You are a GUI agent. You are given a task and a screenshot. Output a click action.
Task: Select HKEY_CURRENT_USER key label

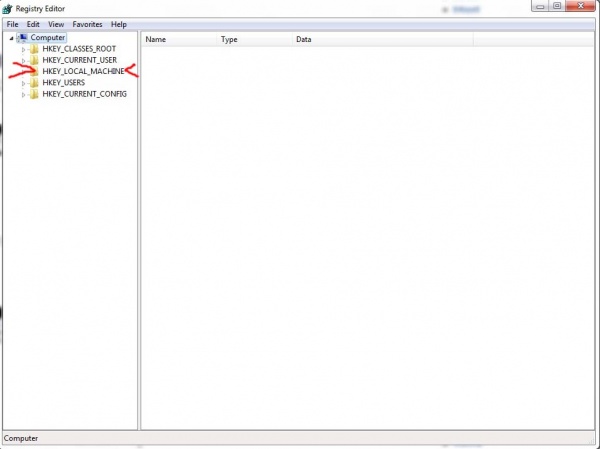click(x=80, y=60)
